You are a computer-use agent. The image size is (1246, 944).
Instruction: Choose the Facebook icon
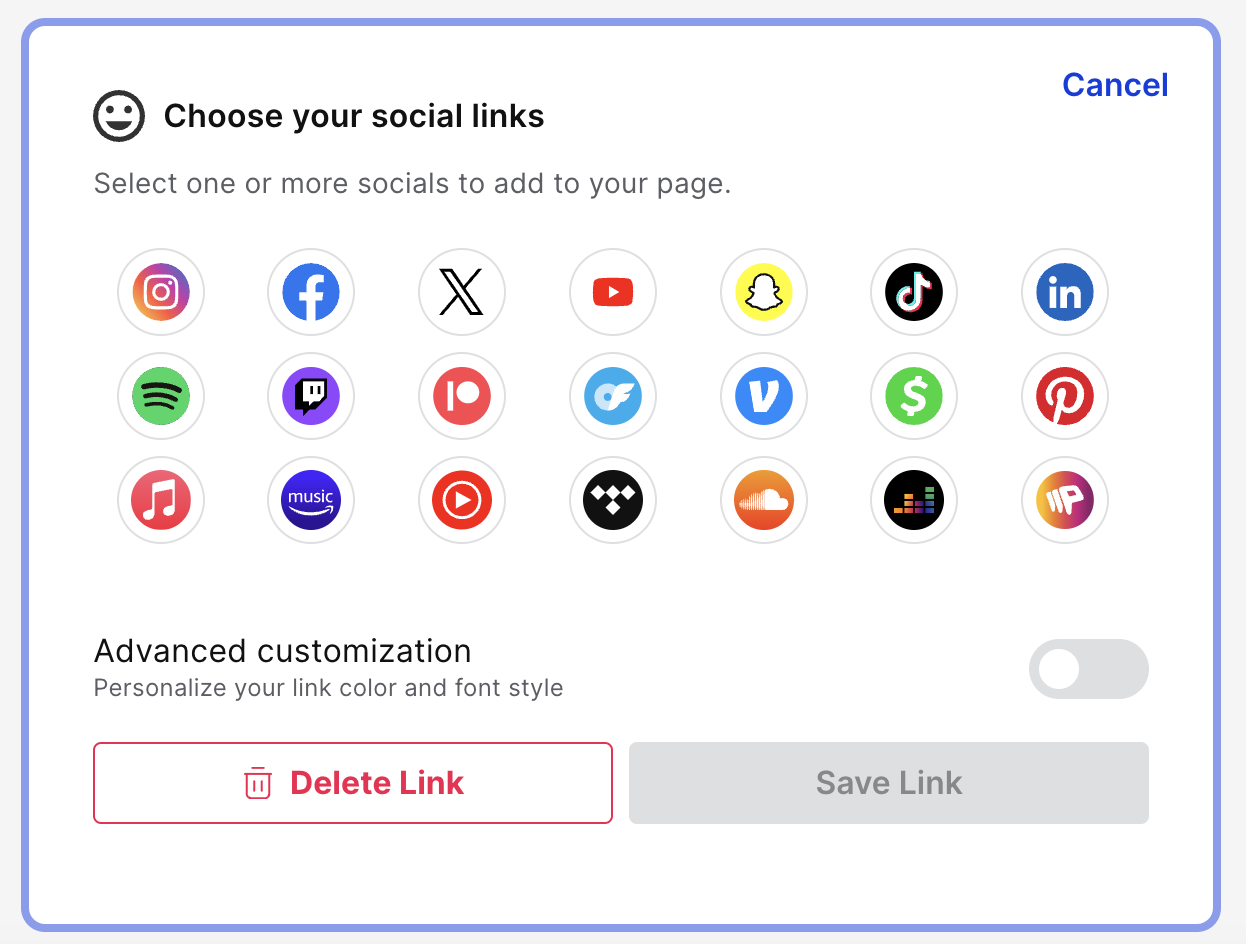[311, 292]
